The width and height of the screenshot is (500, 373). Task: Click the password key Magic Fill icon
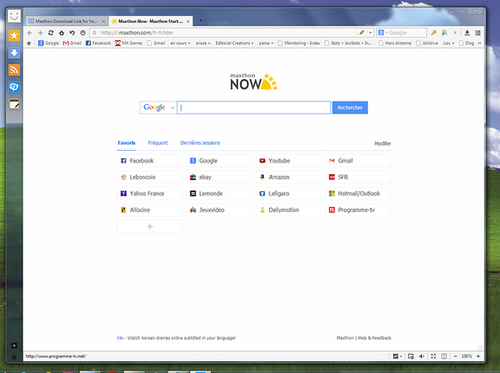pyautogui.click(x=433, y=33)
